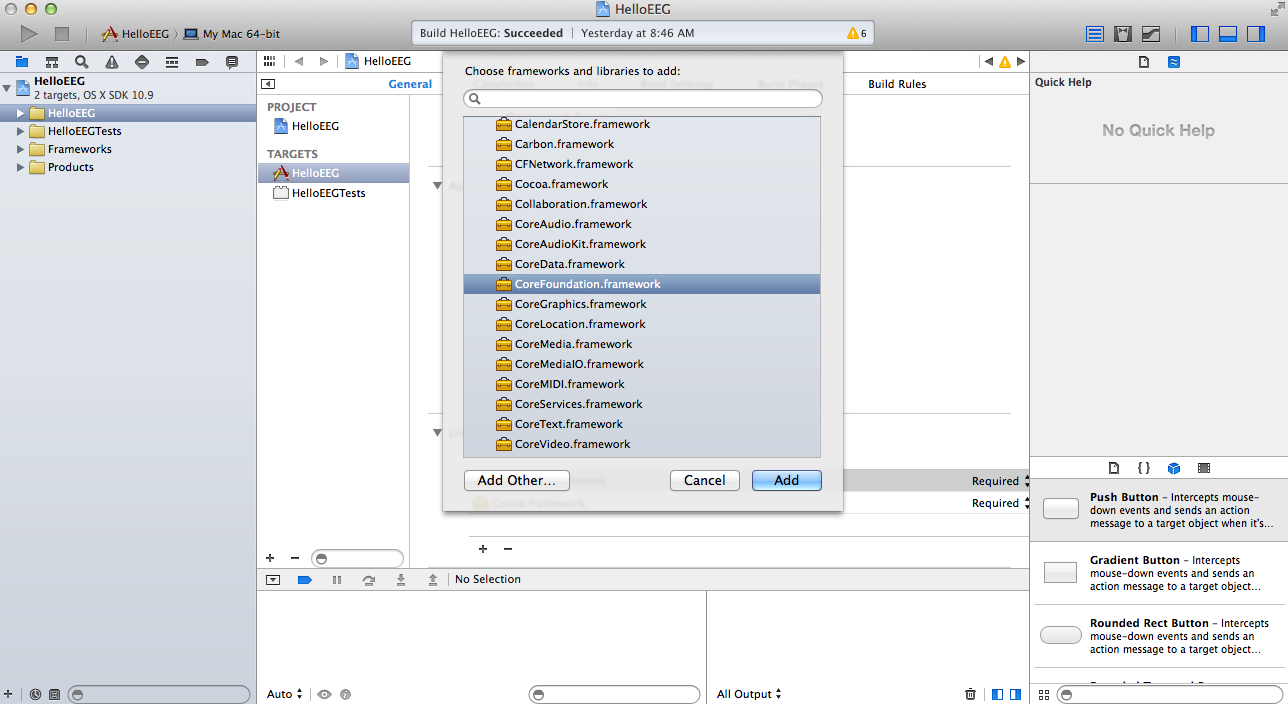
Task: Cancel the frameworks chooser sheet
Action: [x=705, y=480]
